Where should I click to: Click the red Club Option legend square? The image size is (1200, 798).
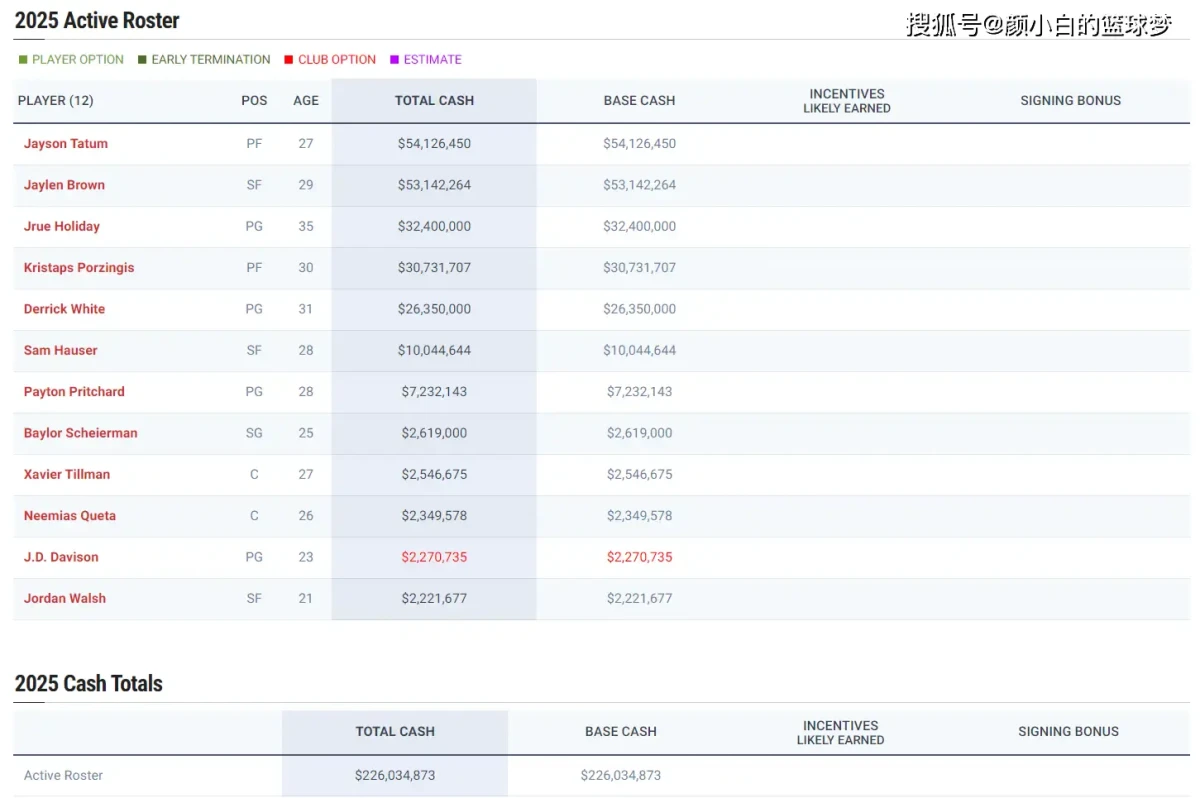[x=288, y=60]
